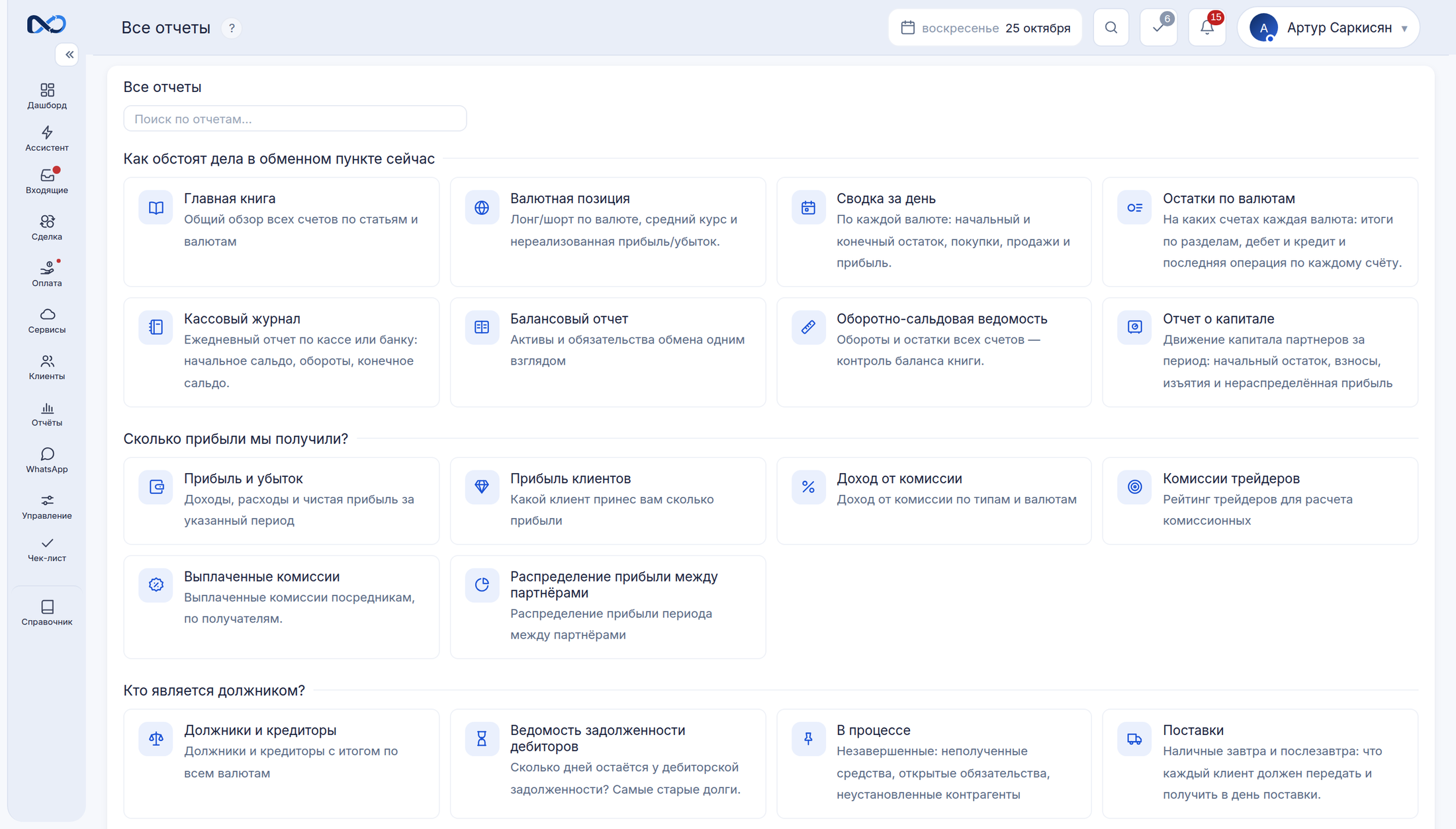This screenshot has height=829, width=1456.
Task: Open the Отчёты sidebar section
Action: (x=47, y=414)
